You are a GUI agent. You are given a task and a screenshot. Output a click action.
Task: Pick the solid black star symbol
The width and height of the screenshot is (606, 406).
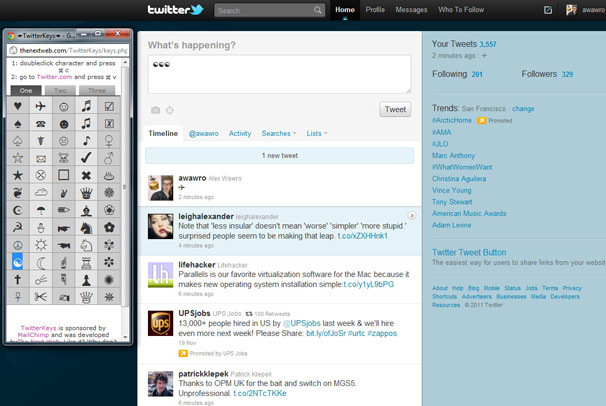click(x=18, y=175)
